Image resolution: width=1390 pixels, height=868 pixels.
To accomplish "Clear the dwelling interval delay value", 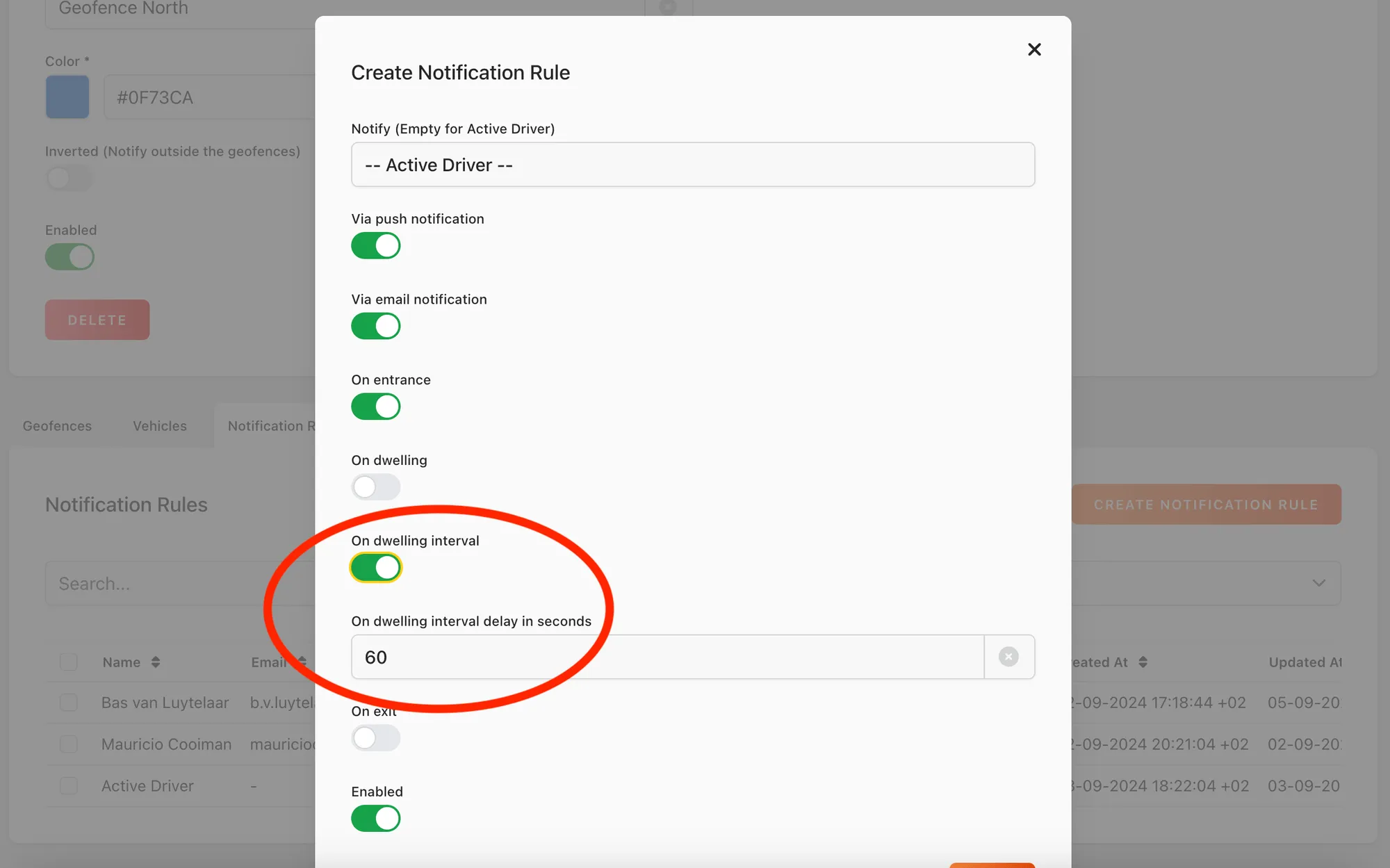I will click(x=1008, y=657).
